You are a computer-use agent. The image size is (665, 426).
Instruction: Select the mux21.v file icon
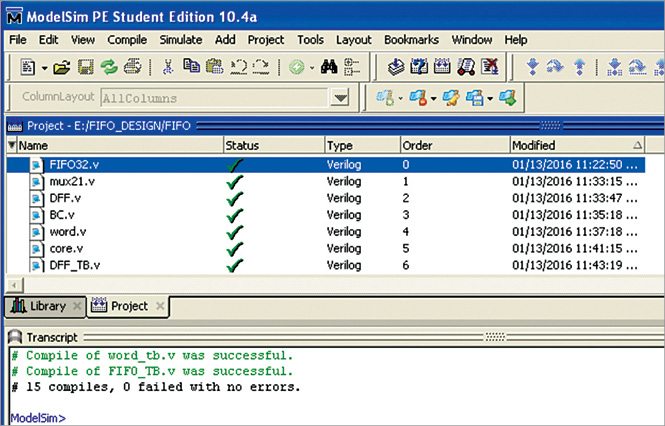click(36, 182)
